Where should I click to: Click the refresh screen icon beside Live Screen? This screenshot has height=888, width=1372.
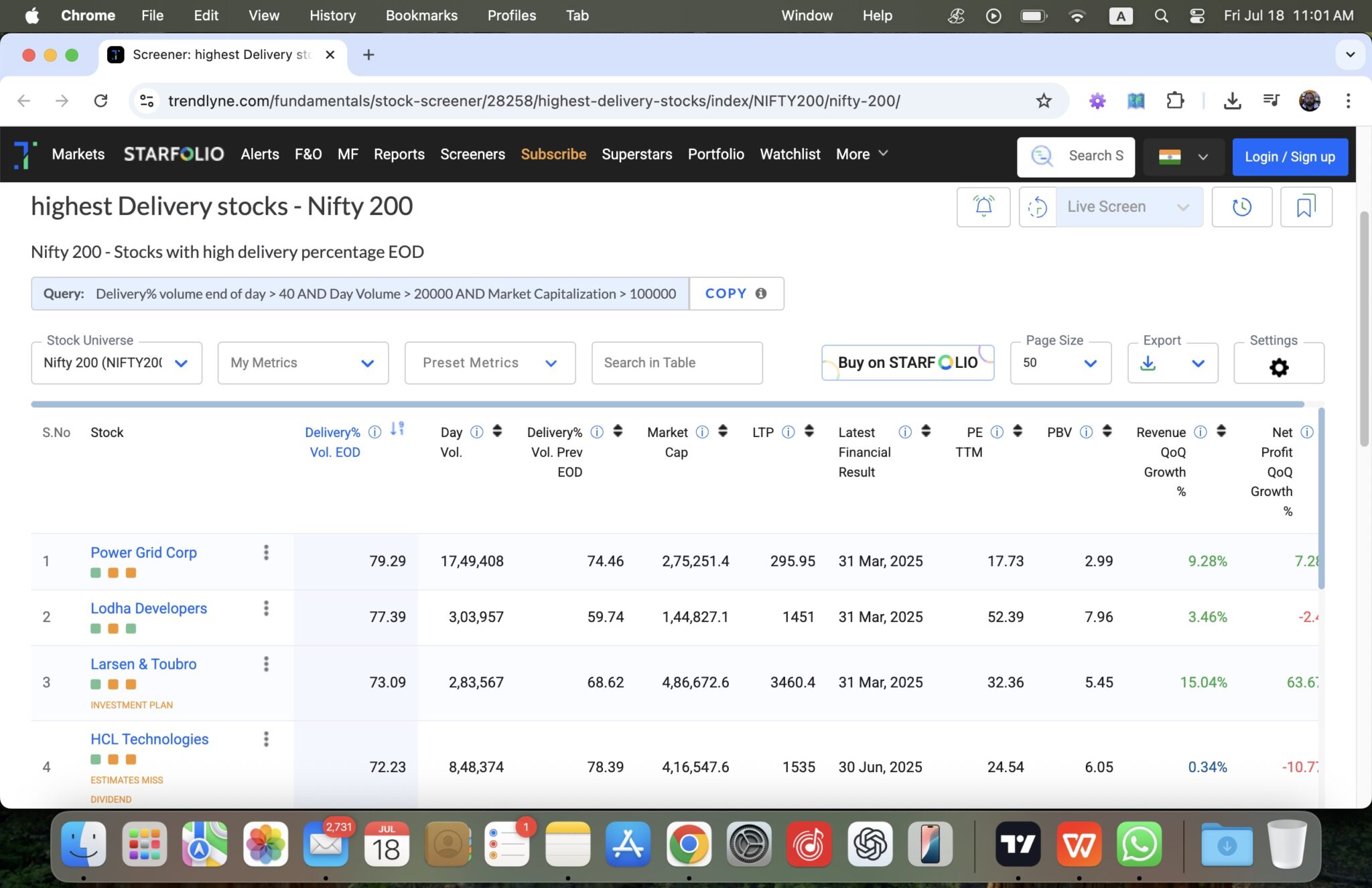tap(1039, 206)
